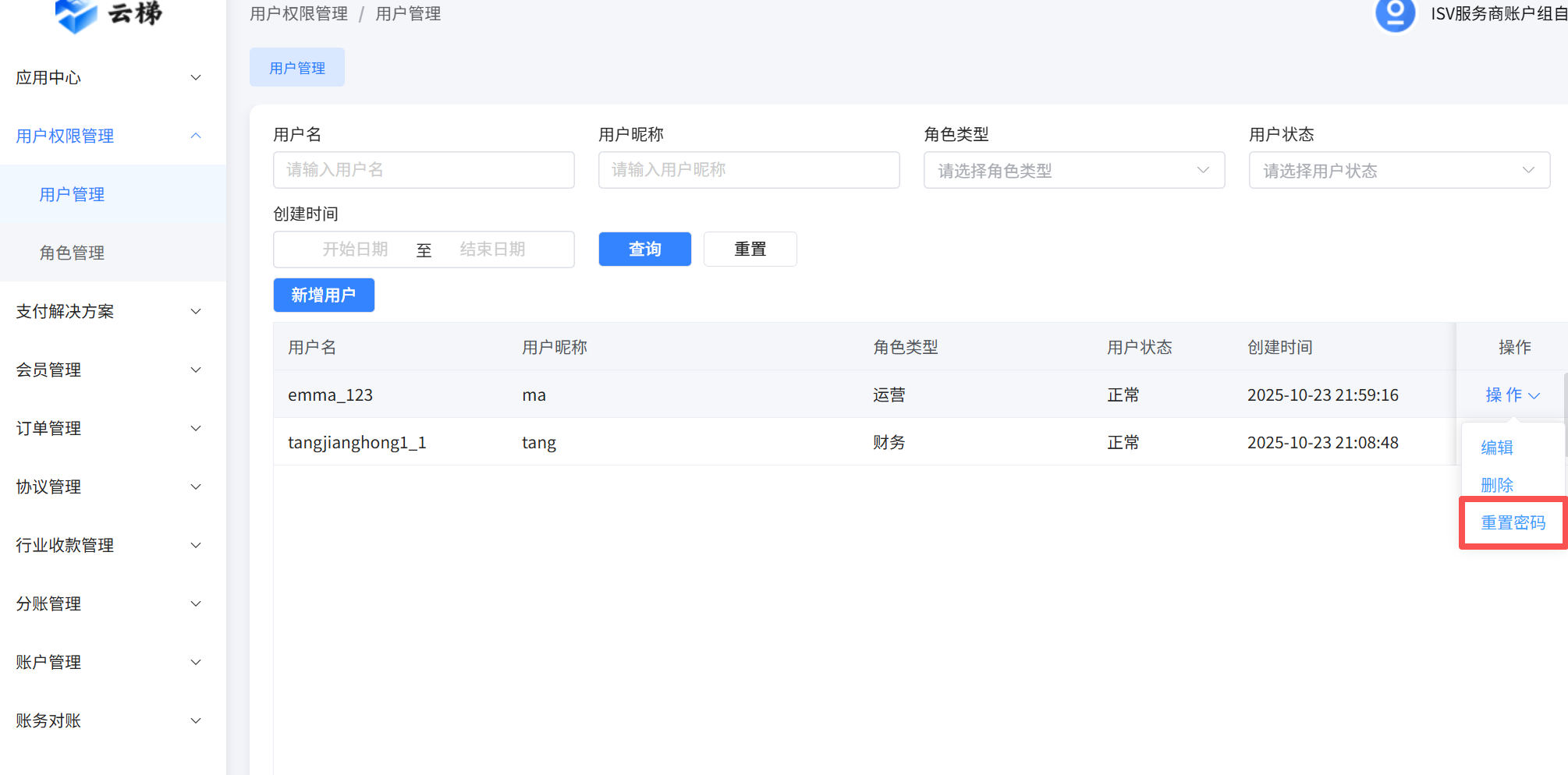This screenshot has height=775, width=1568.
Task: Click the 重置 button
Action: [750, 249]
